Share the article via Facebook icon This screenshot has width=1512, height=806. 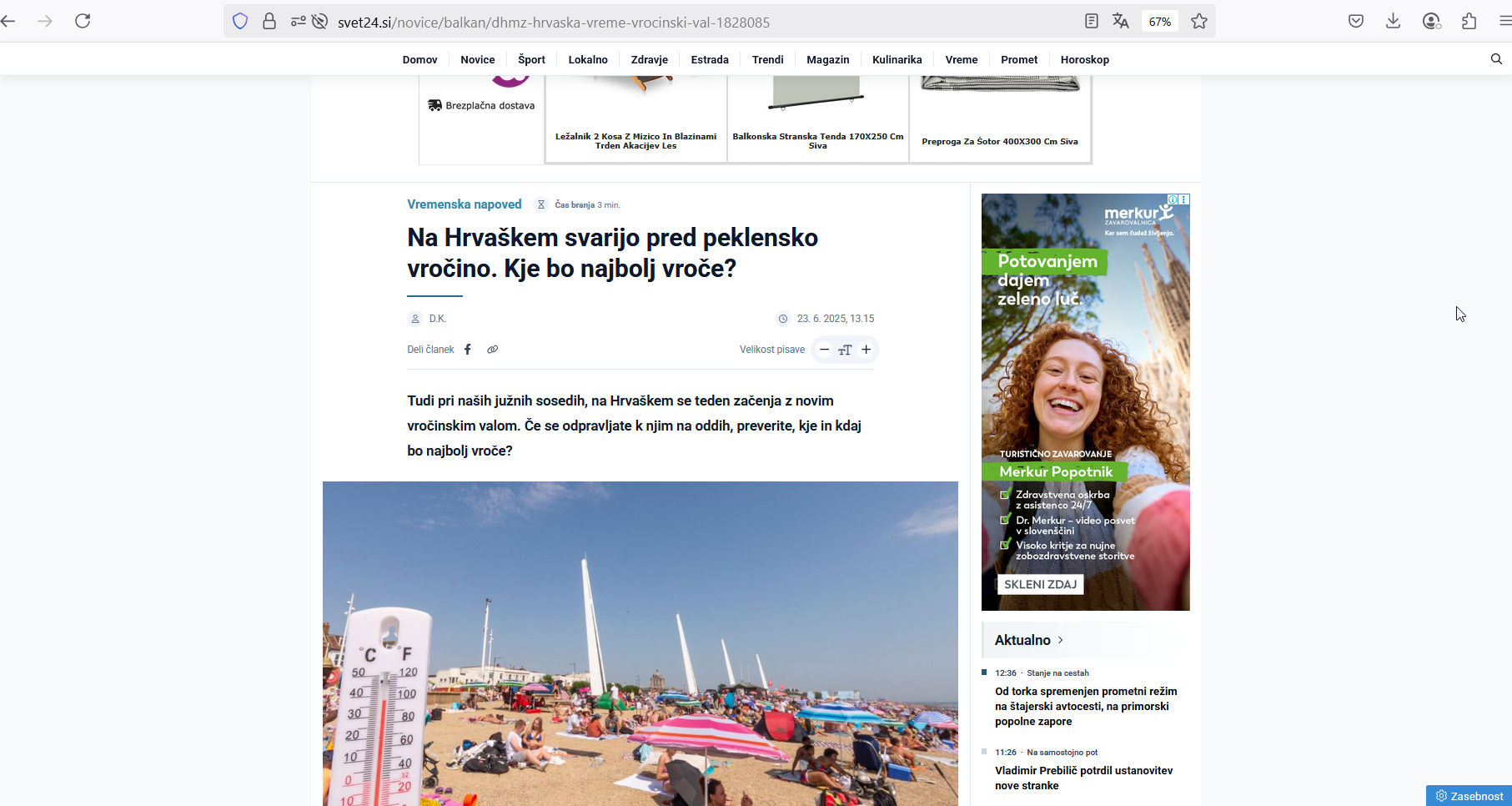468,350
